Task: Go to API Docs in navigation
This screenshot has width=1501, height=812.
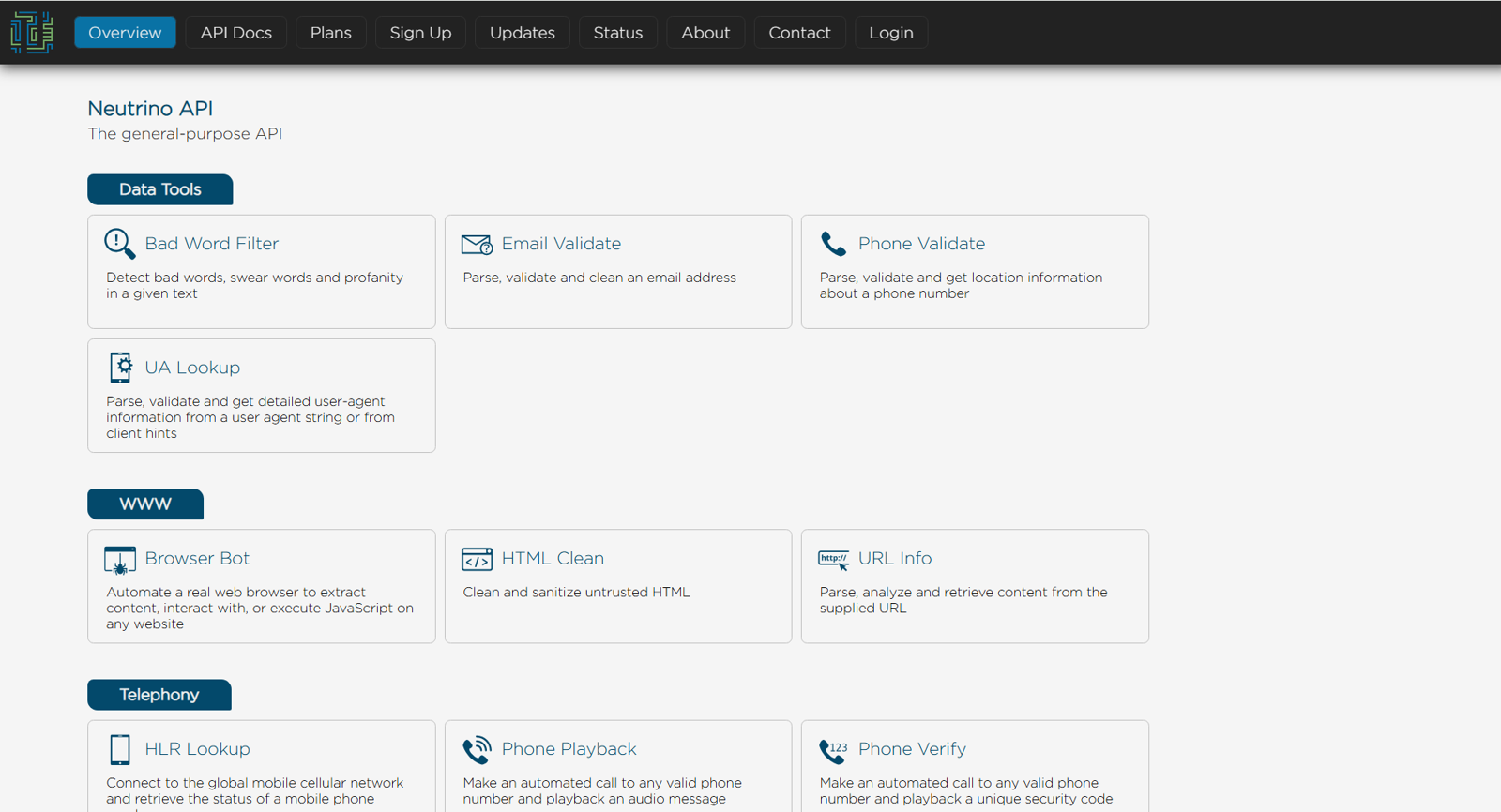Action: pos(236,32)
